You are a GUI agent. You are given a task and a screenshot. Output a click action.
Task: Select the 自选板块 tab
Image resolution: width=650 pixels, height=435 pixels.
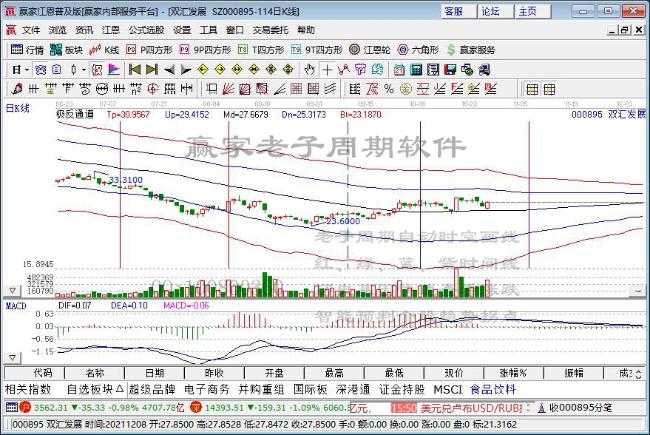click(x=95, y=389)
